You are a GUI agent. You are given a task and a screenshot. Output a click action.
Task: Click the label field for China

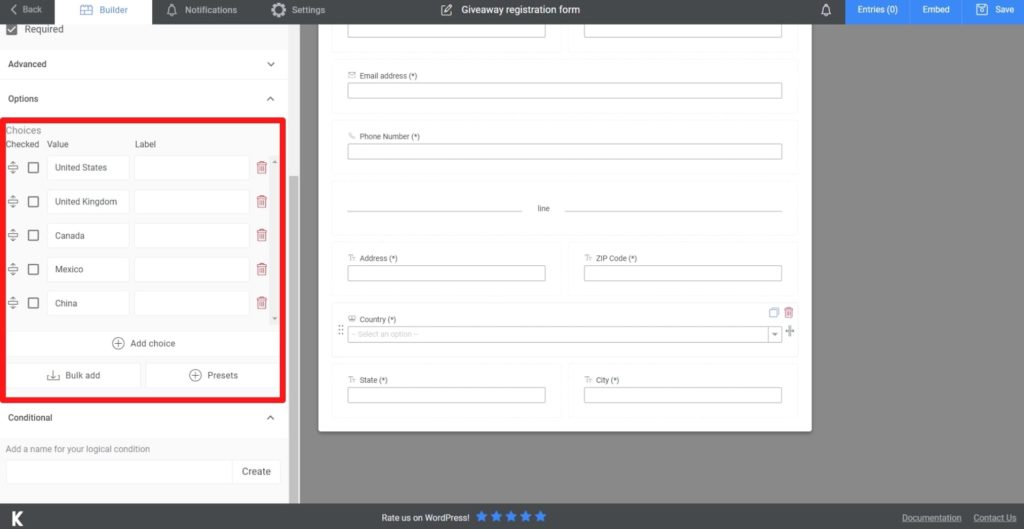click(x=191, y=303)
